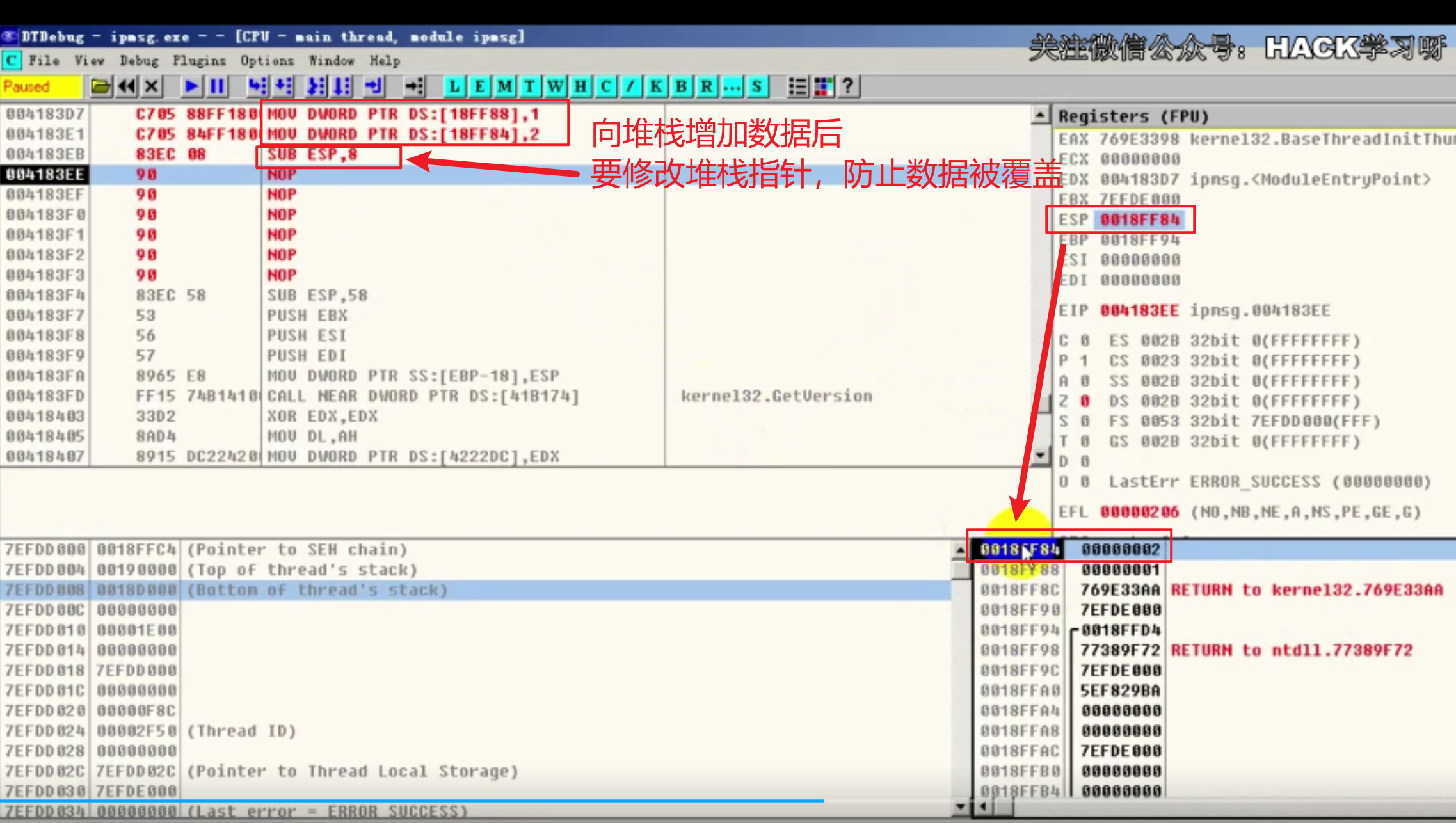
Task: Click the Registers (FPU) header to switch view
Action: click(1133, 116)
